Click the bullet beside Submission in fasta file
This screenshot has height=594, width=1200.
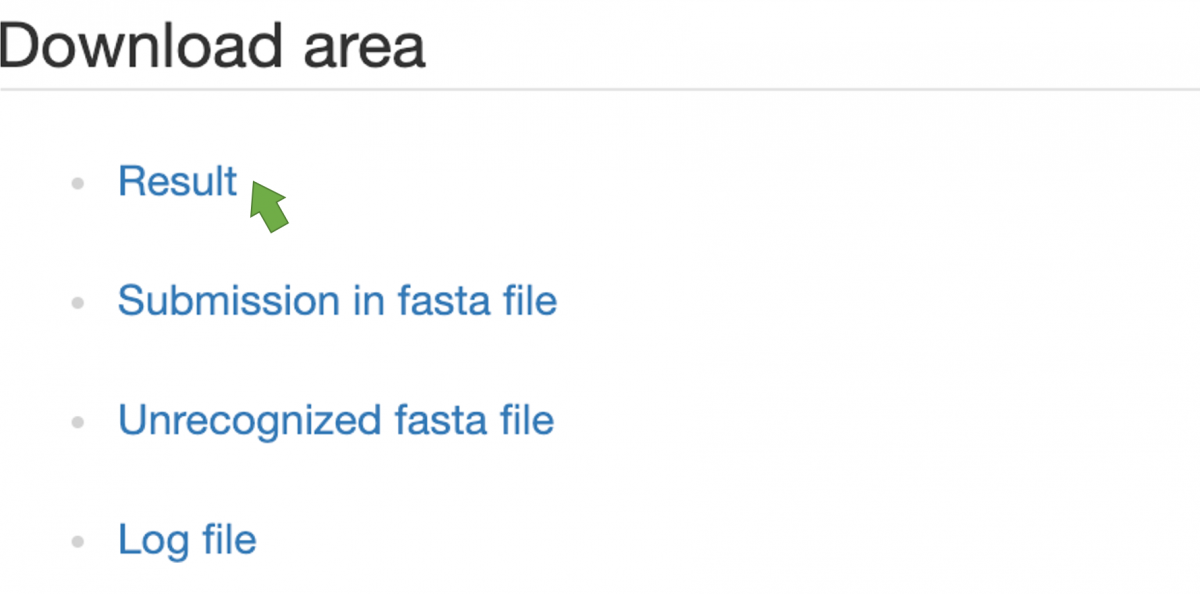click(x=77, y=304)
